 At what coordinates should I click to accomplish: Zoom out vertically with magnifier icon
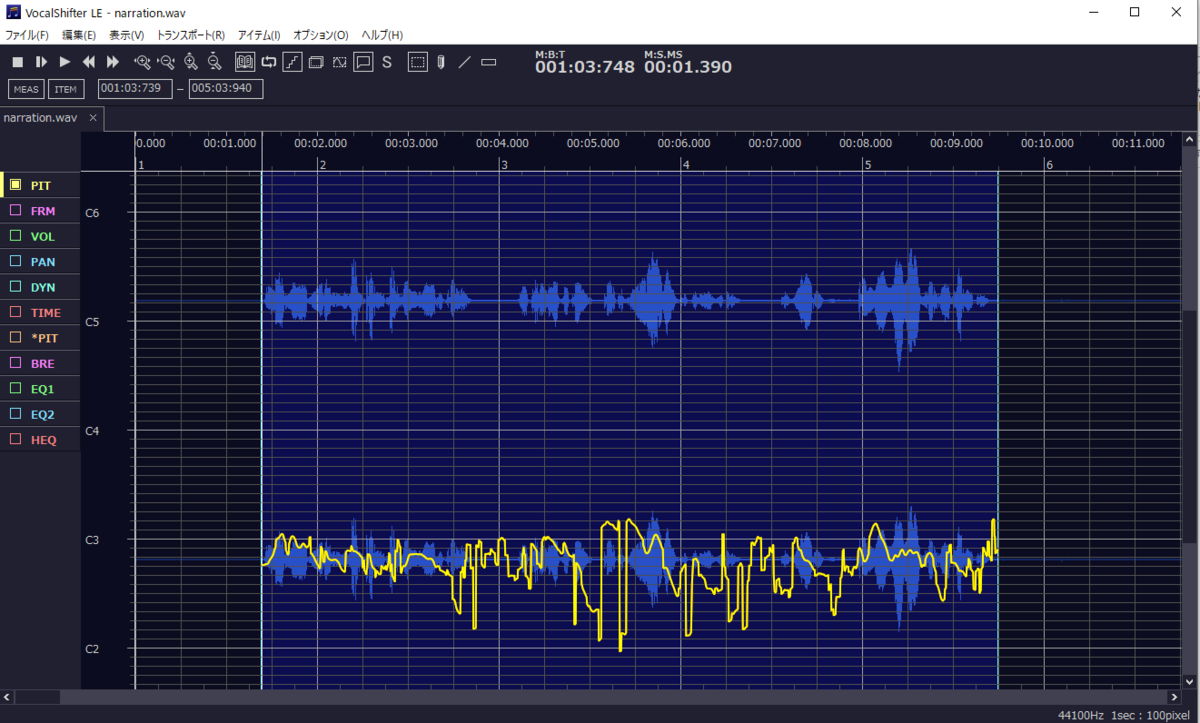click(214, 62)
